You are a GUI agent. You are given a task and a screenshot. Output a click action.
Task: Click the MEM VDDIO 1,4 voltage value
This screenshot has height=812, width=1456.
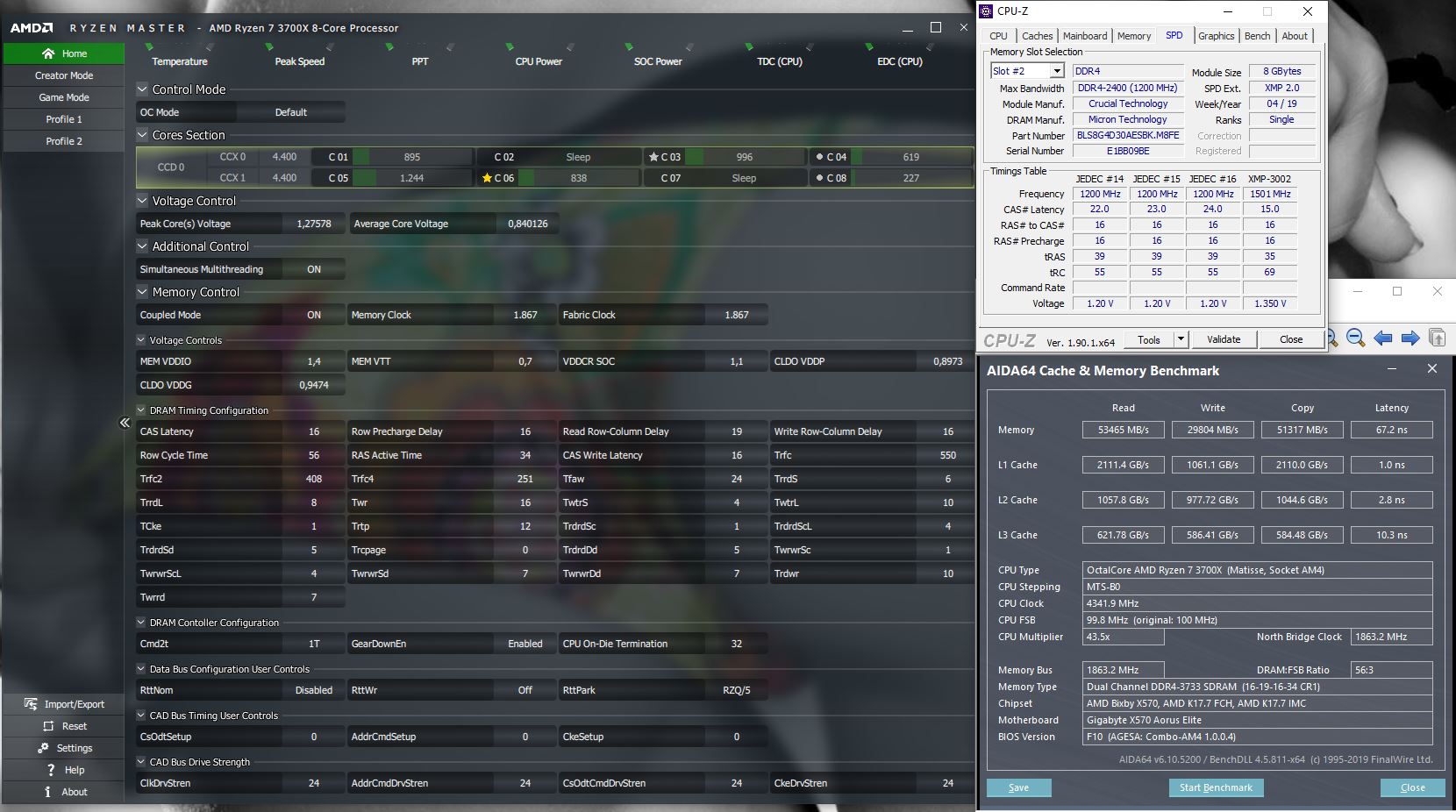(314, 361)
